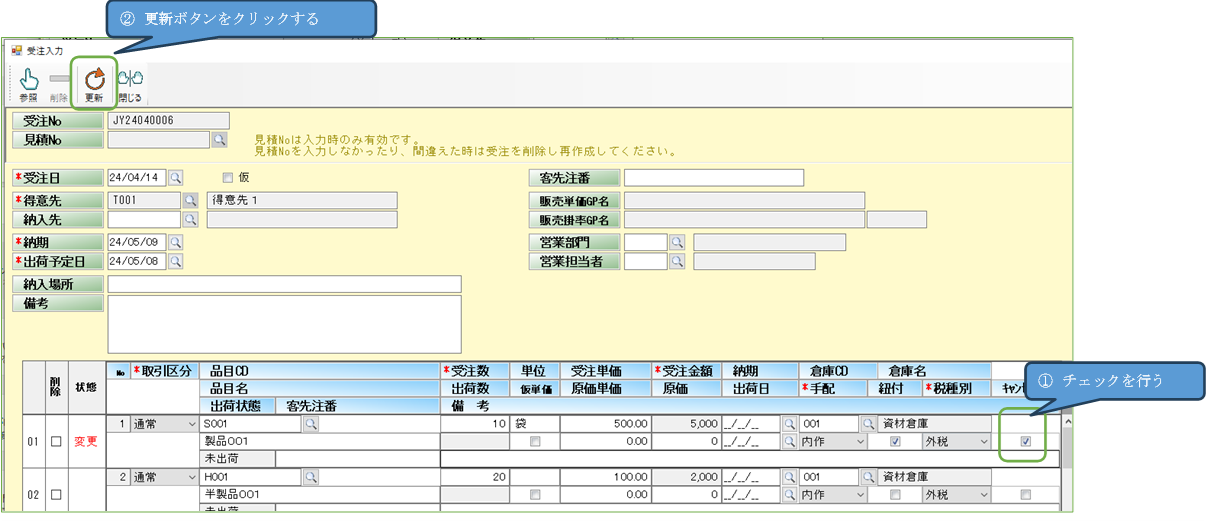Toggle the キャンセル checkbox on row 01
1206x524 pixels.
(x=1025, y=441)
